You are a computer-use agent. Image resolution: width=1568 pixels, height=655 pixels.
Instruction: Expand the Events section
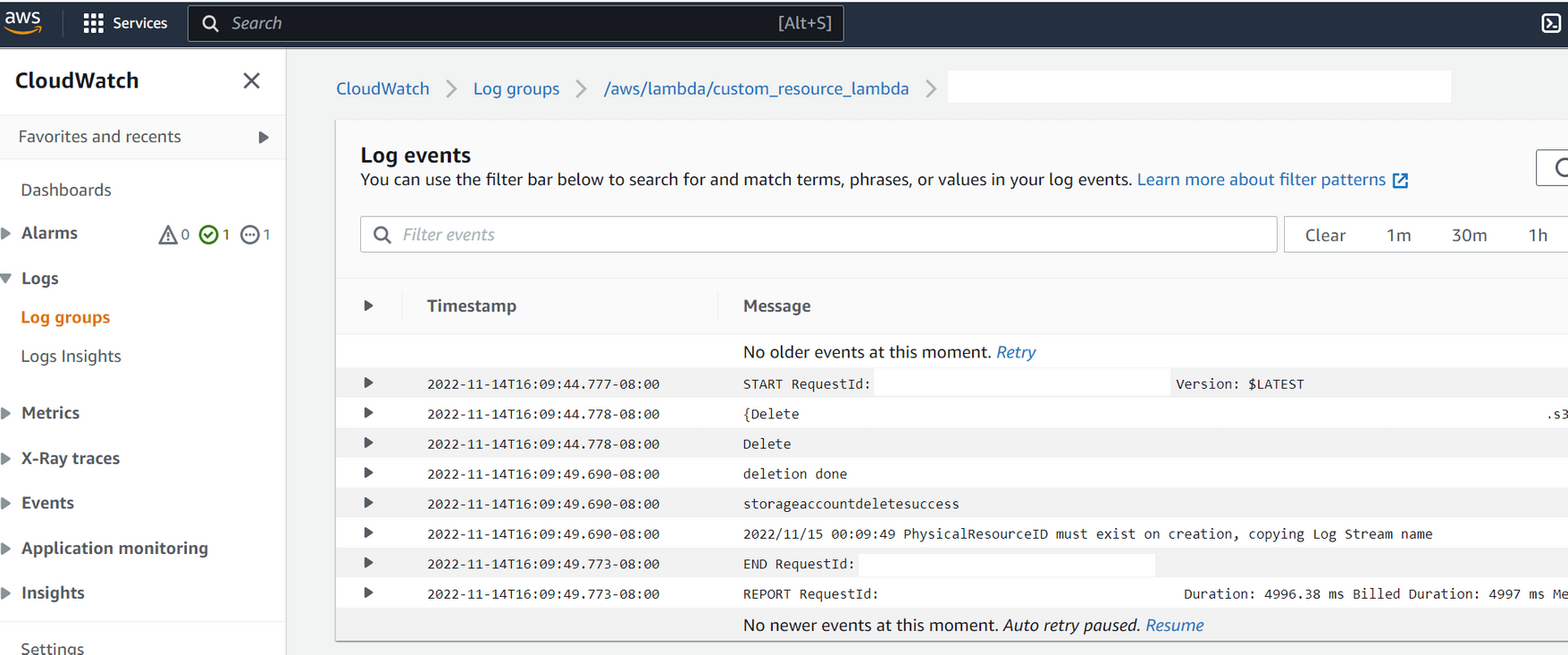(6, 503)
